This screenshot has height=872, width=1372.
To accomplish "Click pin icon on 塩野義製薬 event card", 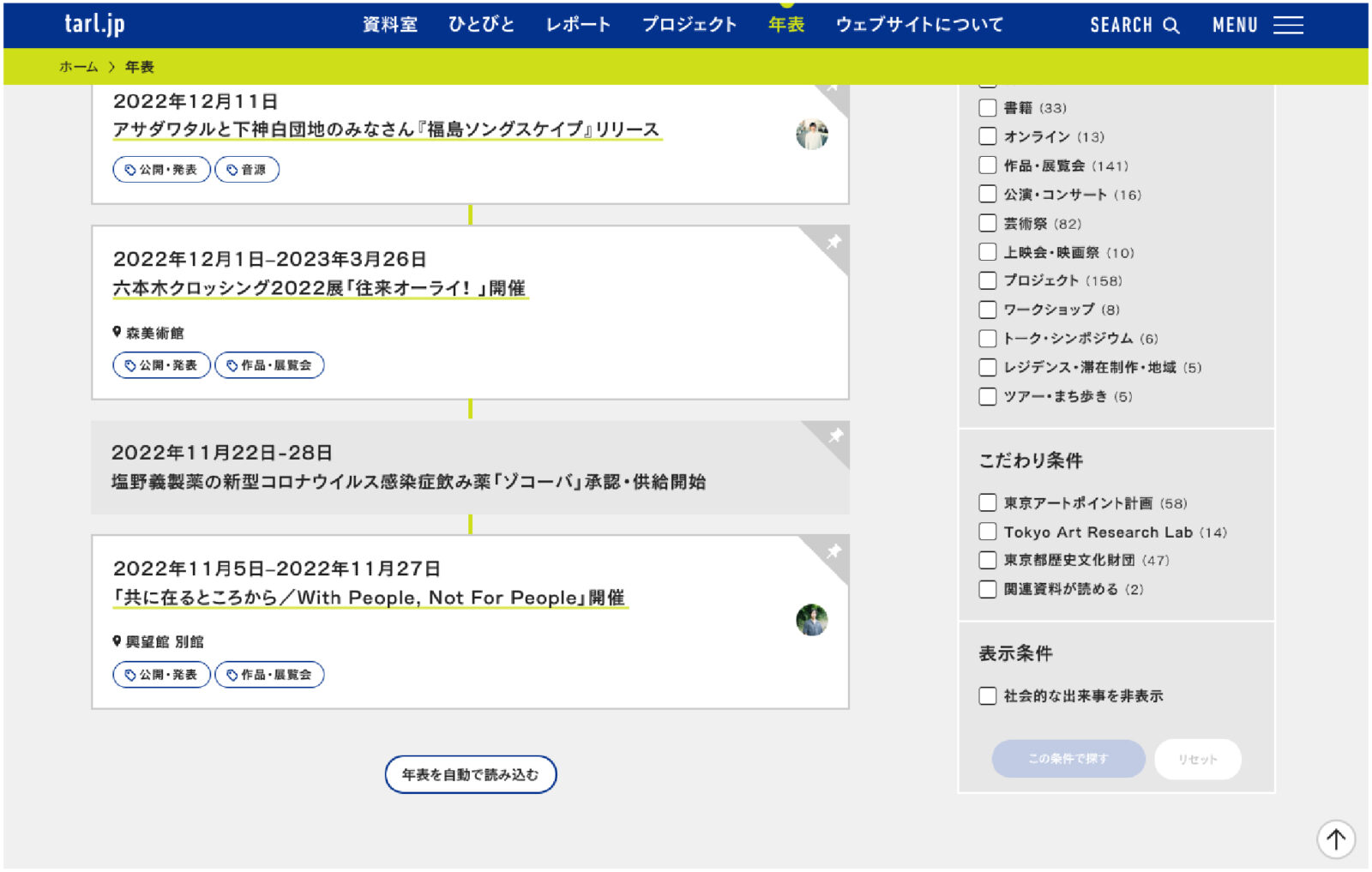I will [835, 436].
